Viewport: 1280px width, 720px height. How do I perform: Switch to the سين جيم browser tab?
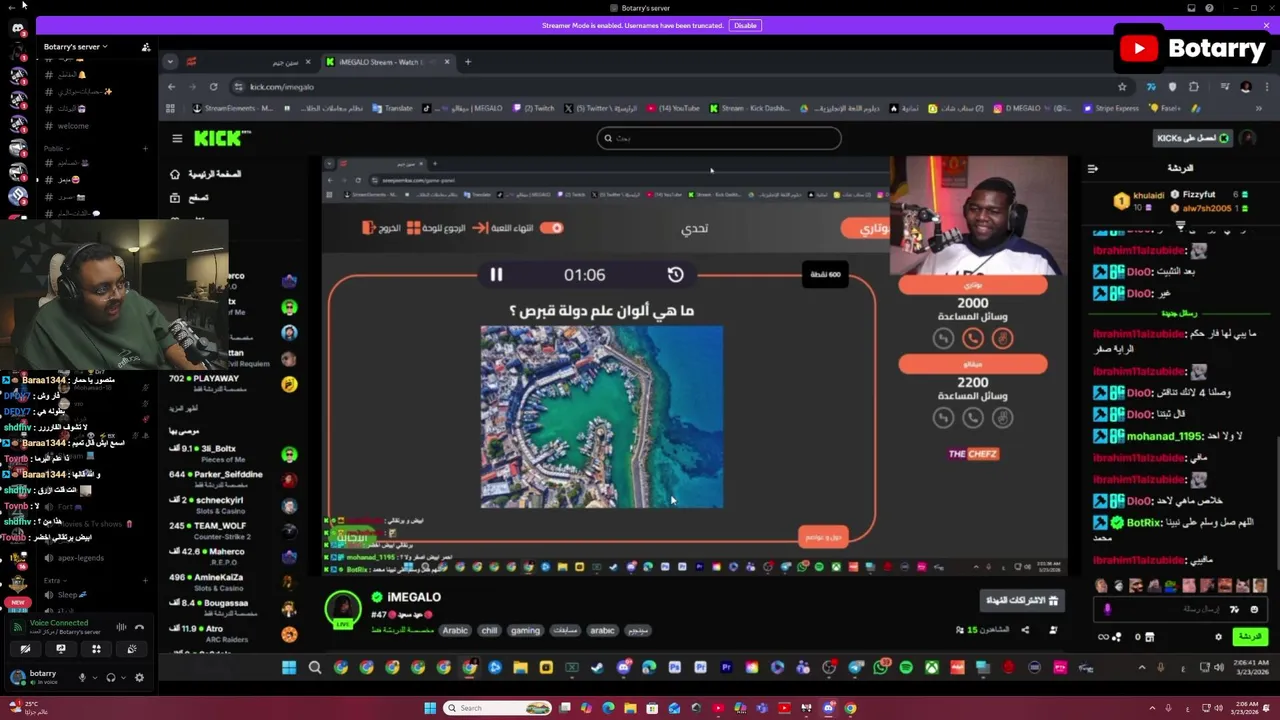[250, 62]
